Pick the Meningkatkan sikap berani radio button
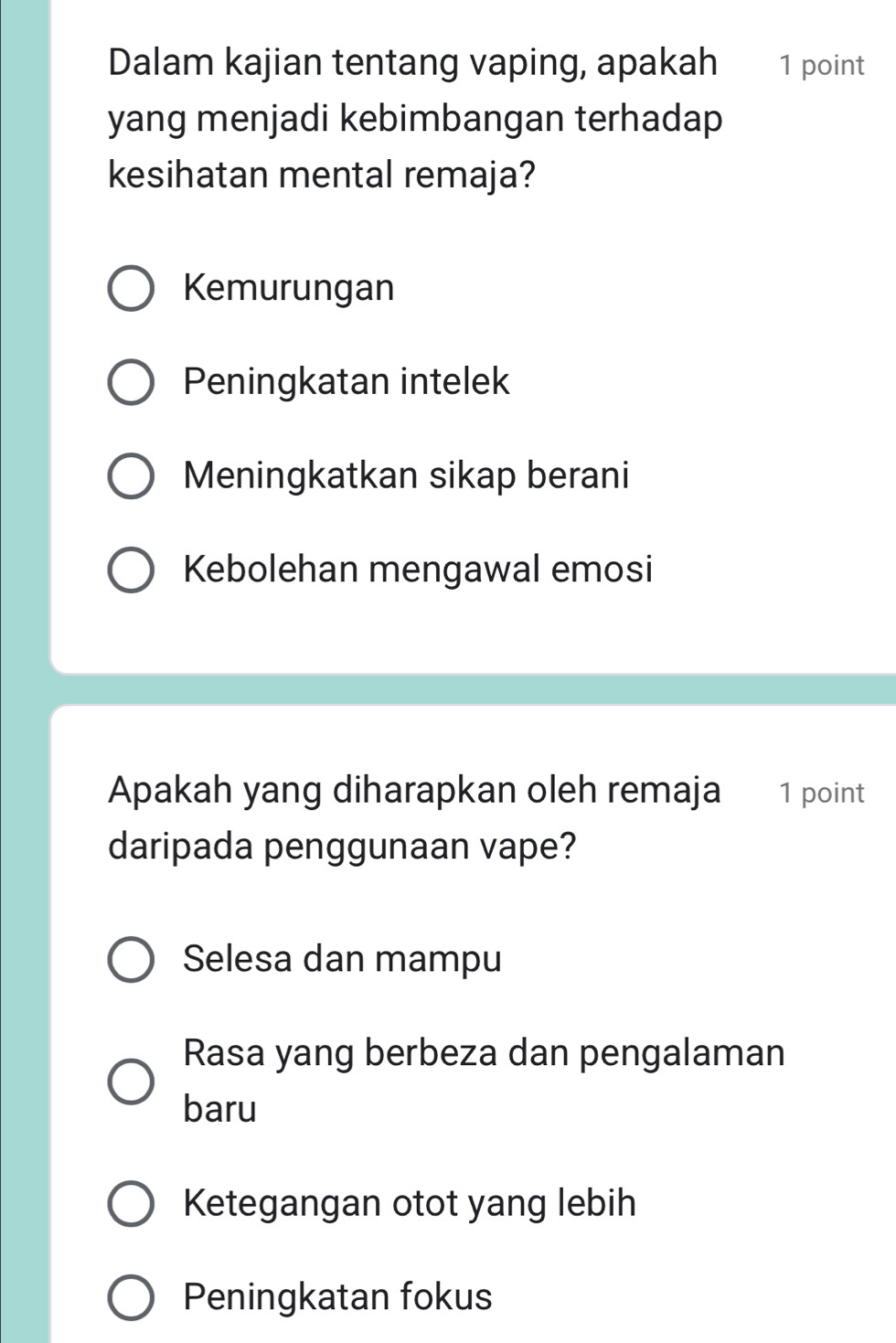This screenshot has width=896, height=1343. pos(132,476)
